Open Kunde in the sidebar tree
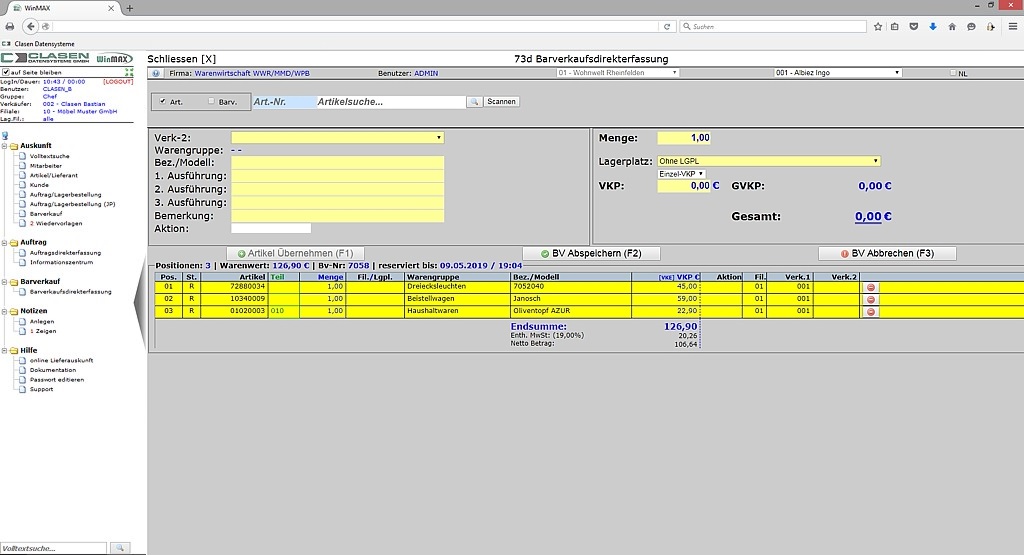Image resolution: width=1024 pixels, height=555 pixels. coord(39,185)
